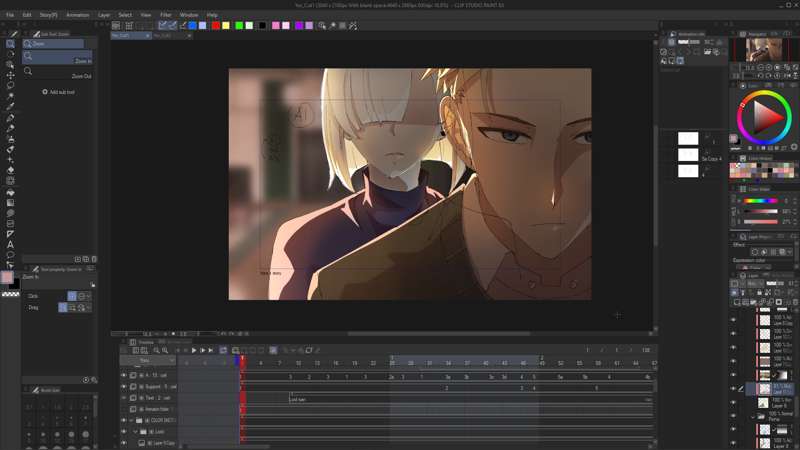The image size is (800, 450).
Task: Click timeline zoom-in magnifier icon
Action: 165,351
